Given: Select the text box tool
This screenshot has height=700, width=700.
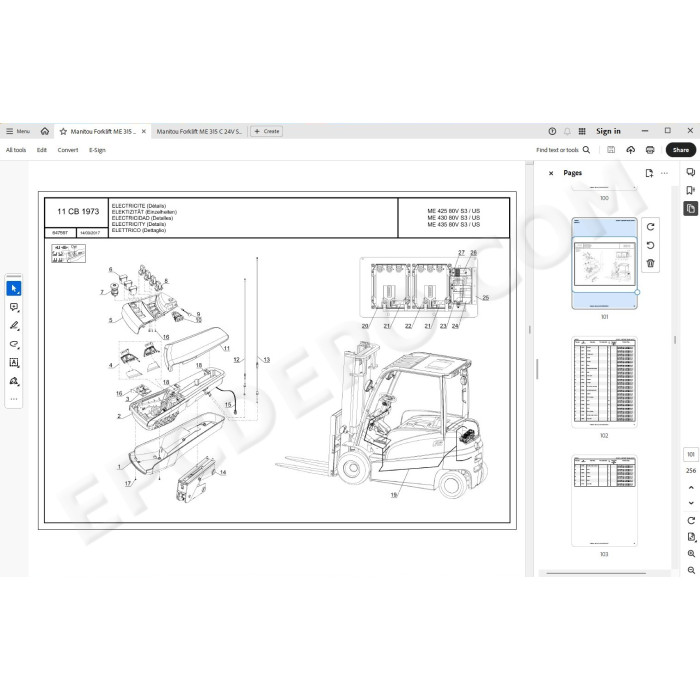Looking at the screenshot, I should (14, 362).
